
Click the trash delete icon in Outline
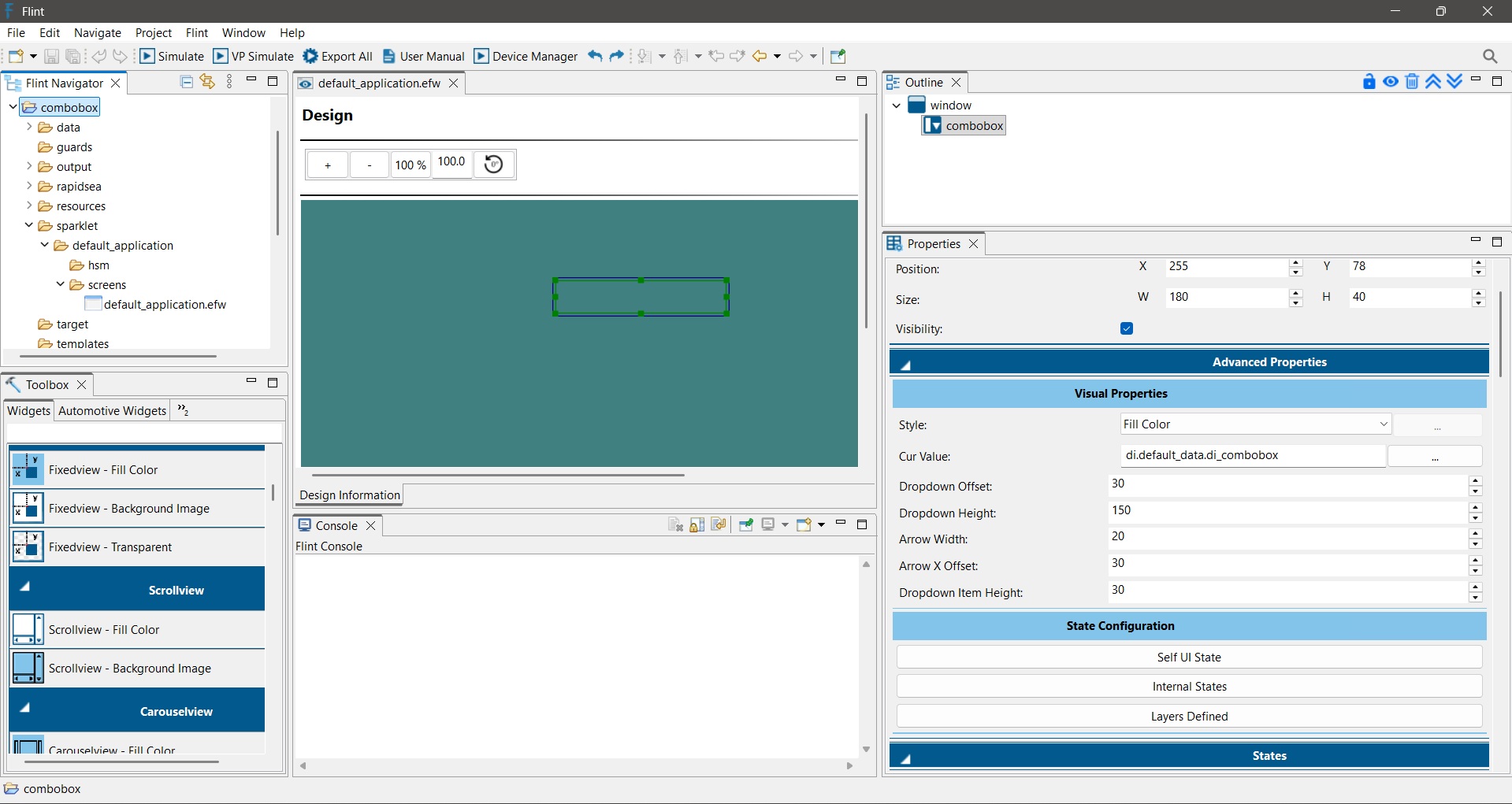tap(1412, 82)
